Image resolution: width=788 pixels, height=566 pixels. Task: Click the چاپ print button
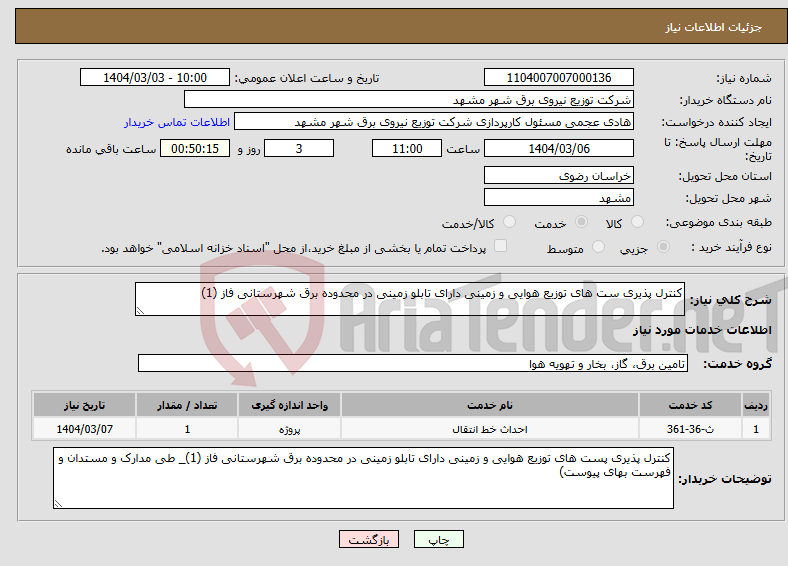point(439,539)
